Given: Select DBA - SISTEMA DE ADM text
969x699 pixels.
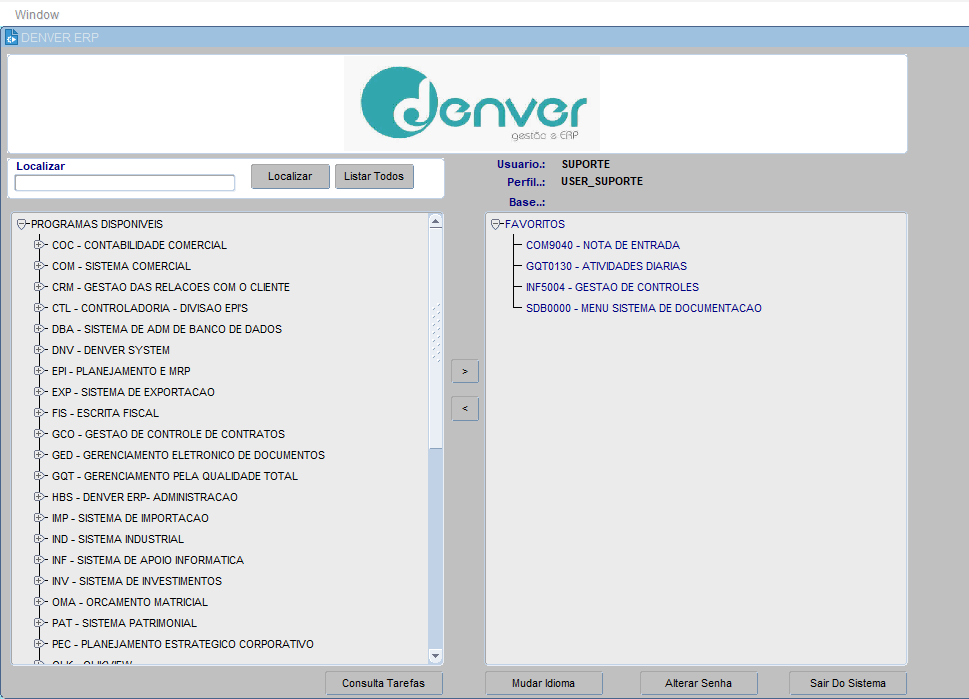Looking at the screenshot, I should [167, 329].
